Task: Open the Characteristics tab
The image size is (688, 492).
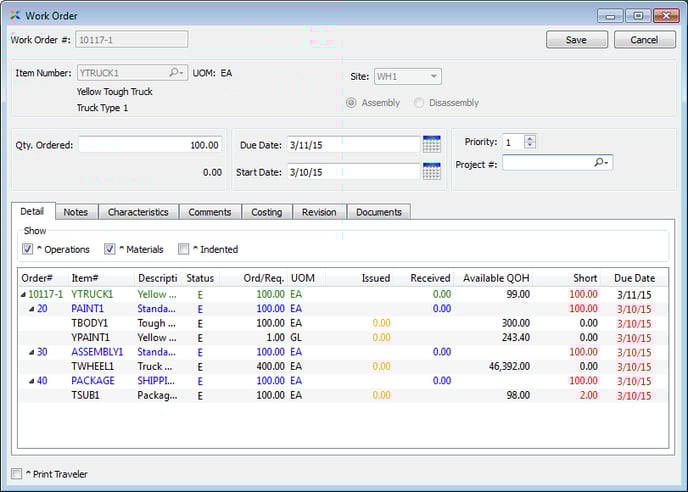Action: tap(138, 212)
